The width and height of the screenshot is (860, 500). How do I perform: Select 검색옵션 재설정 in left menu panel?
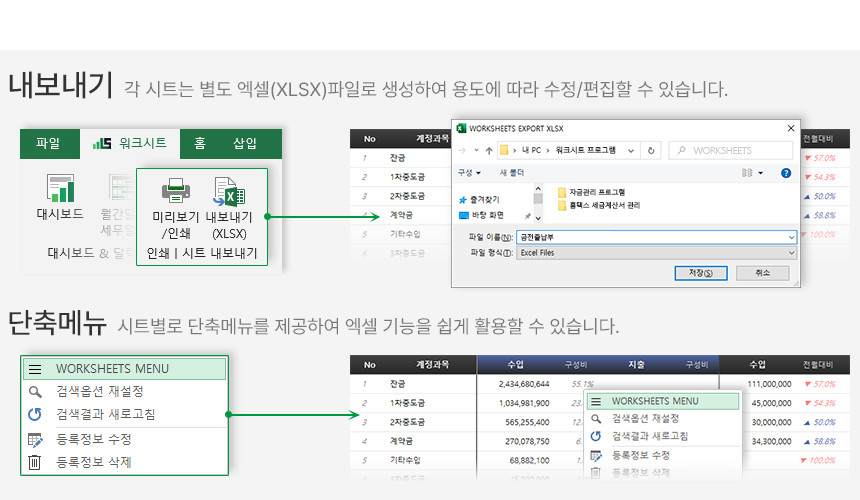[99, 391]
